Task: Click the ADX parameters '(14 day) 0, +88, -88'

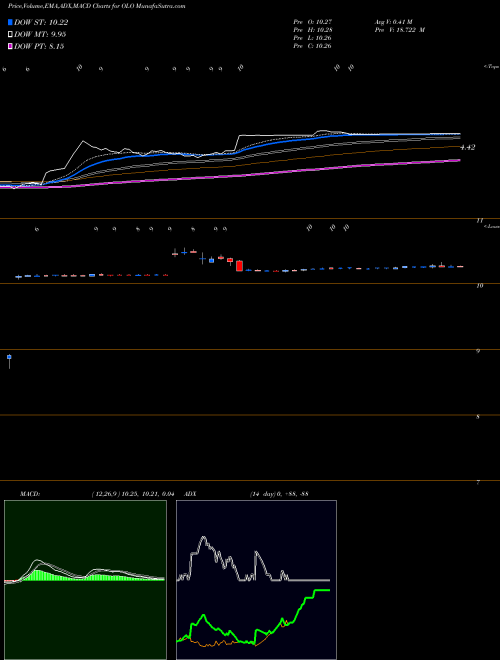Action: 279,494
